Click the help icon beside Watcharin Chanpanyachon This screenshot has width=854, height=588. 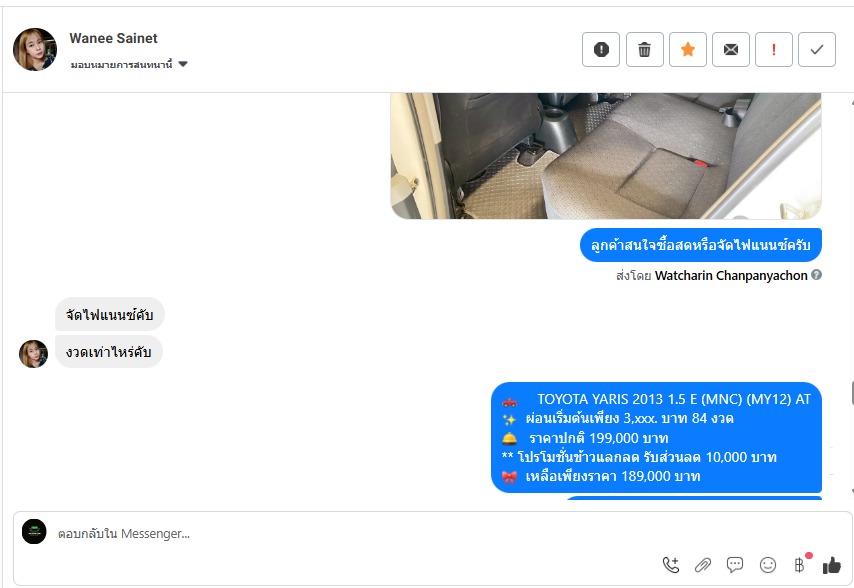click(x=816, y=275)
